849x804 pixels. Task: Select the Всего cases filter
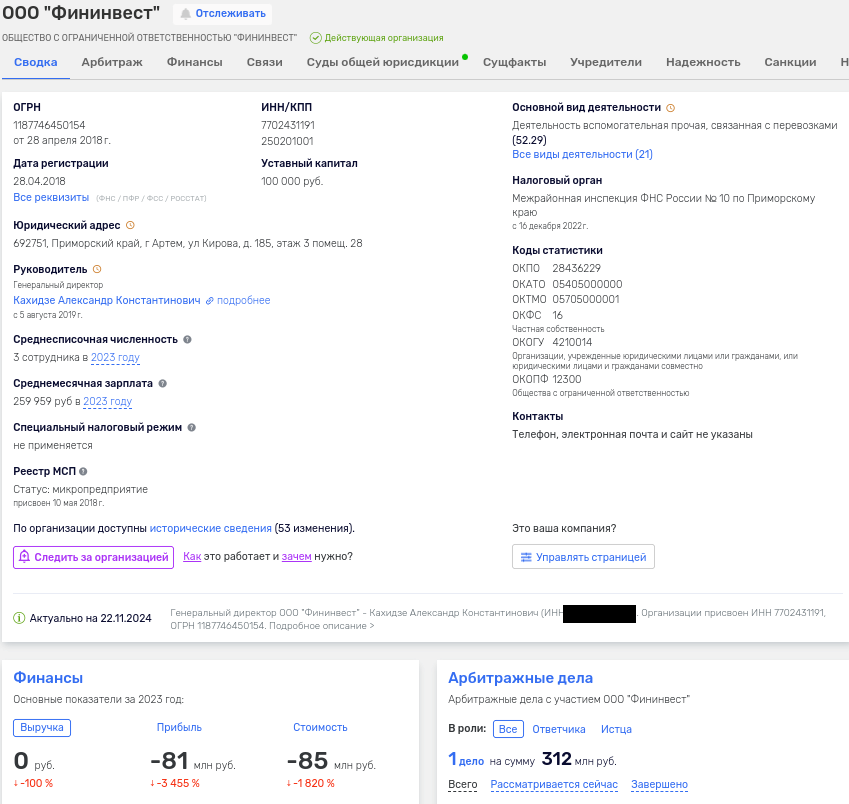point(463,785)
